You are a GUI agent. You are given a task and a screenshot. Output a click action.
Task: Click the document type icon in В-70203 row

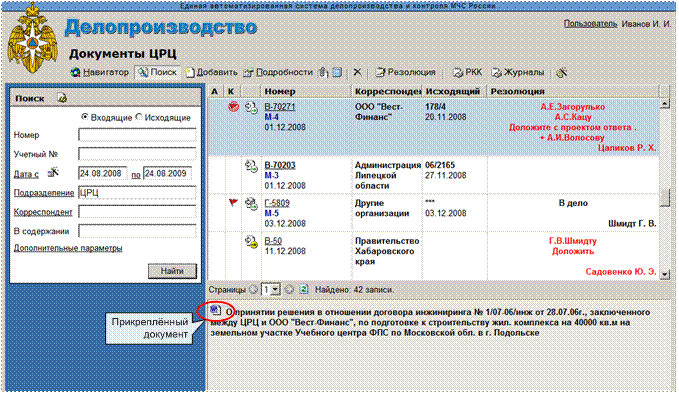coord(251,165)
